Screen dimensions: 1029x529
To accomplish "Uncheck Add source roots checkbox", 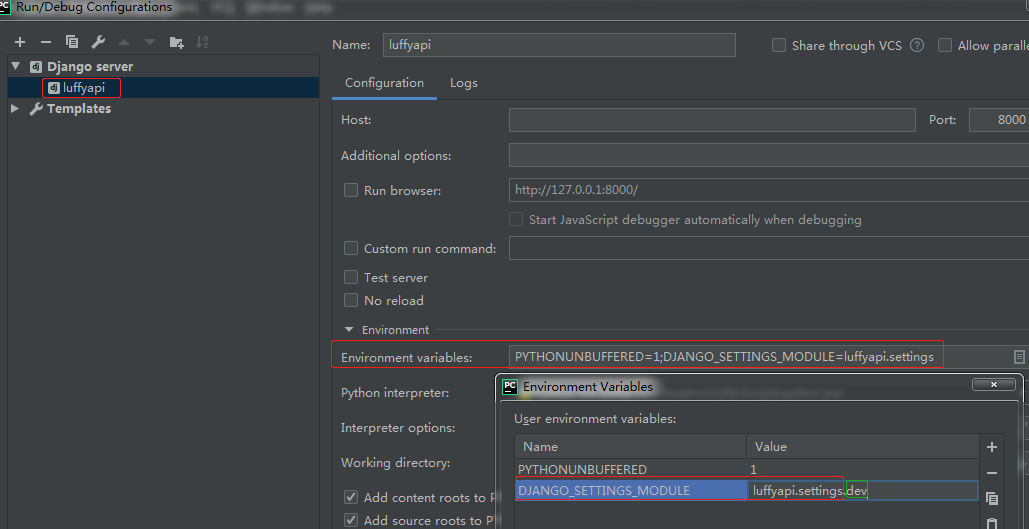I will (350, 520).
